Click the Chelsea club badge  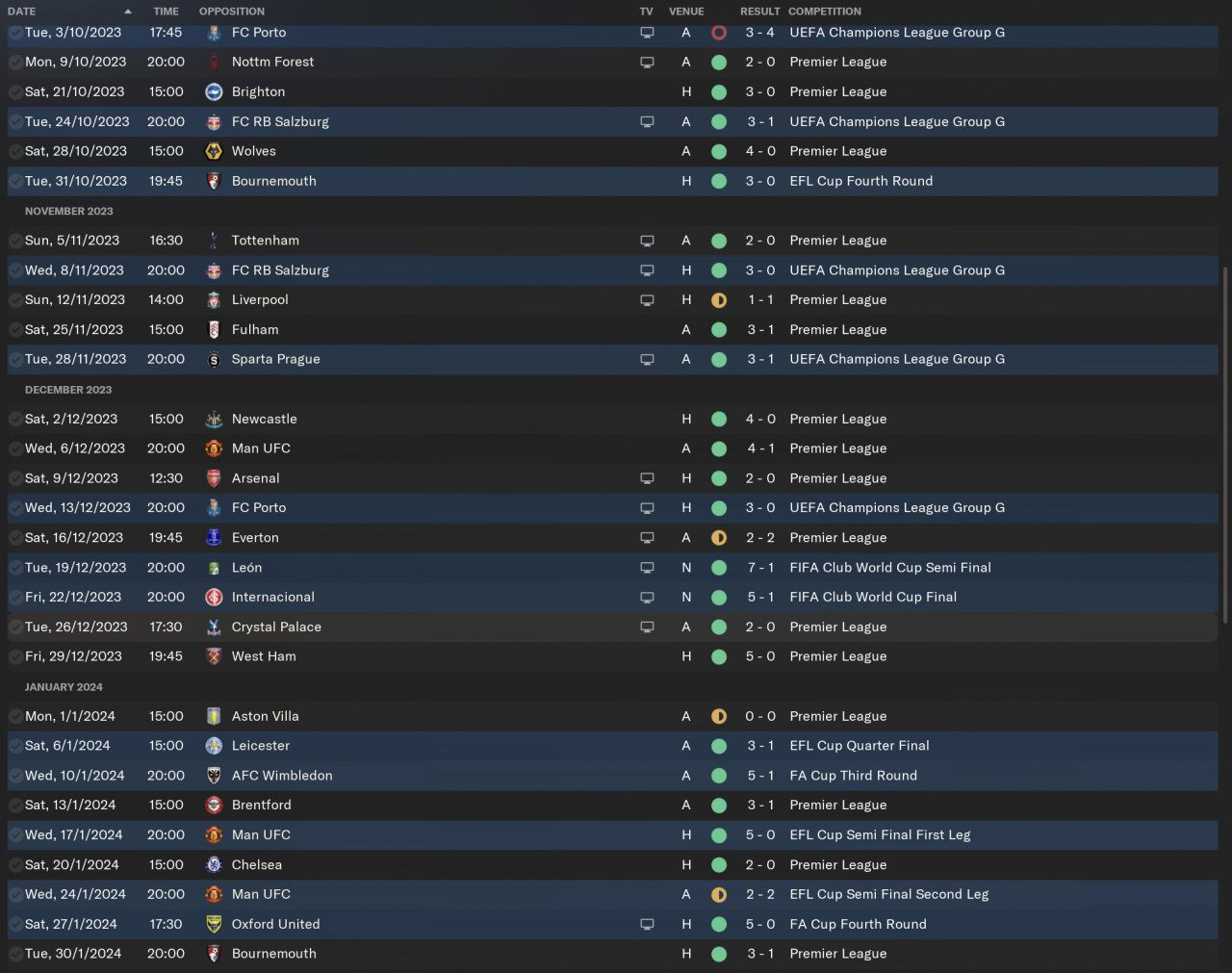214,865
